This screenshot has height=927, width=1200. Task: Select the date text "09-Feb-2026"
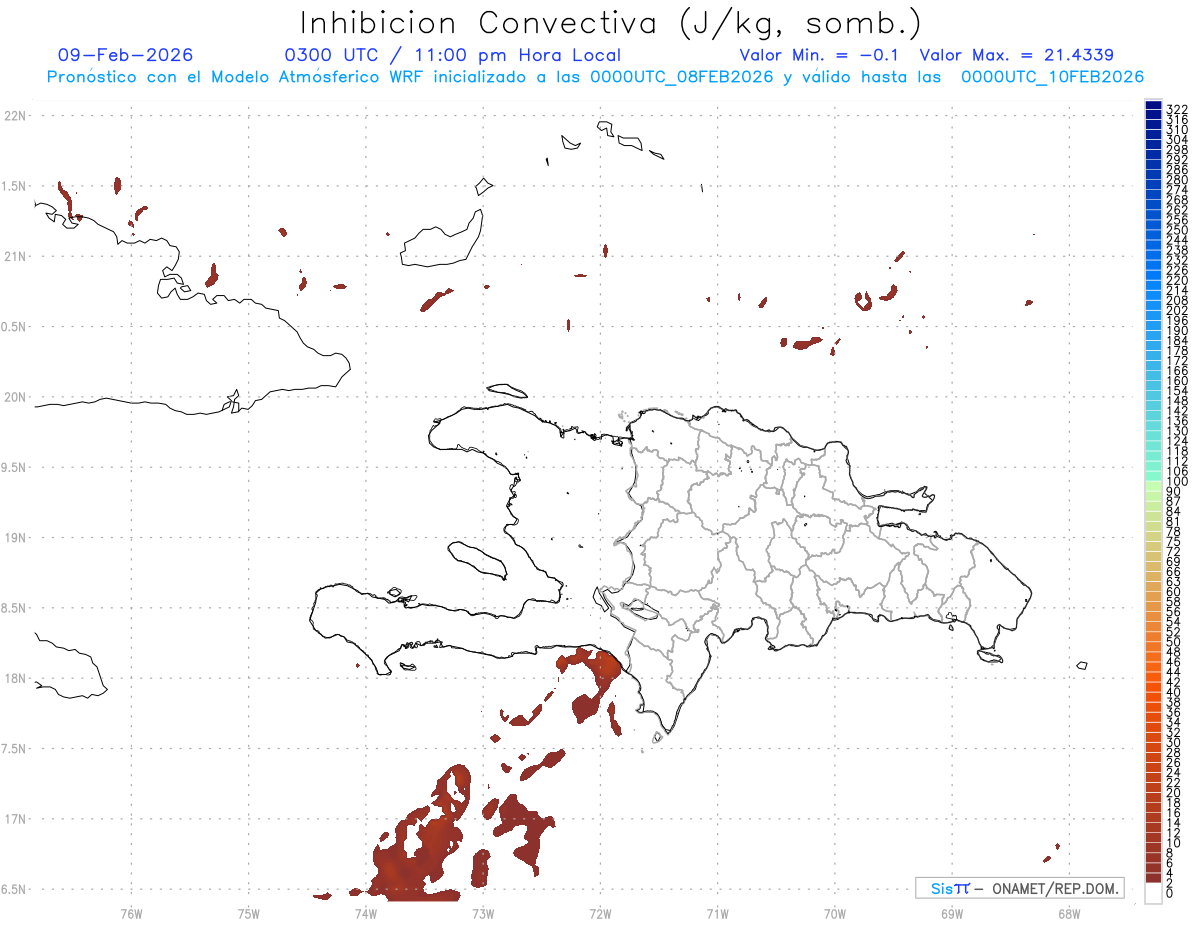[x=126, y=55]
